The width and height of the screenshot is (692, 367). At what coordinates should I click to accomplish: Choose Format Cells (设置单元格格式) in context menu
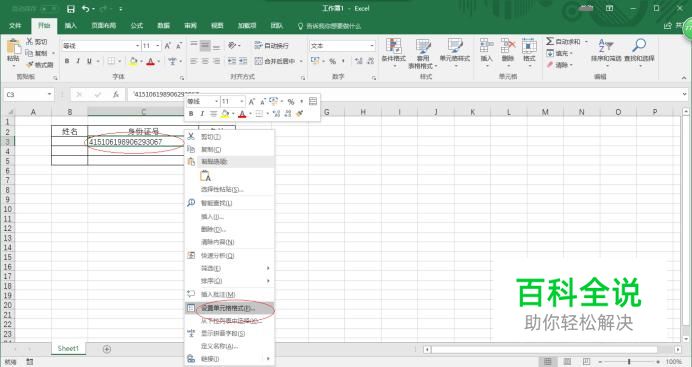230,308
